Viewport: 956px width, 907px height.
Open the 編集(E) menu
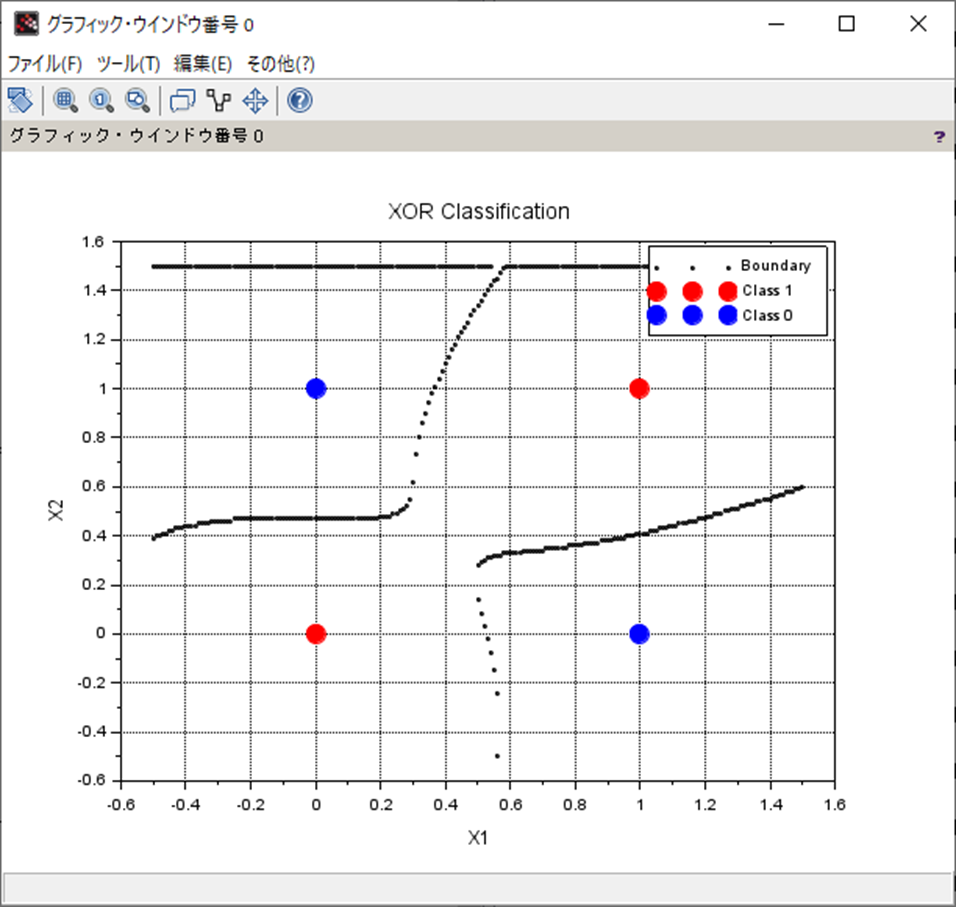202,63
